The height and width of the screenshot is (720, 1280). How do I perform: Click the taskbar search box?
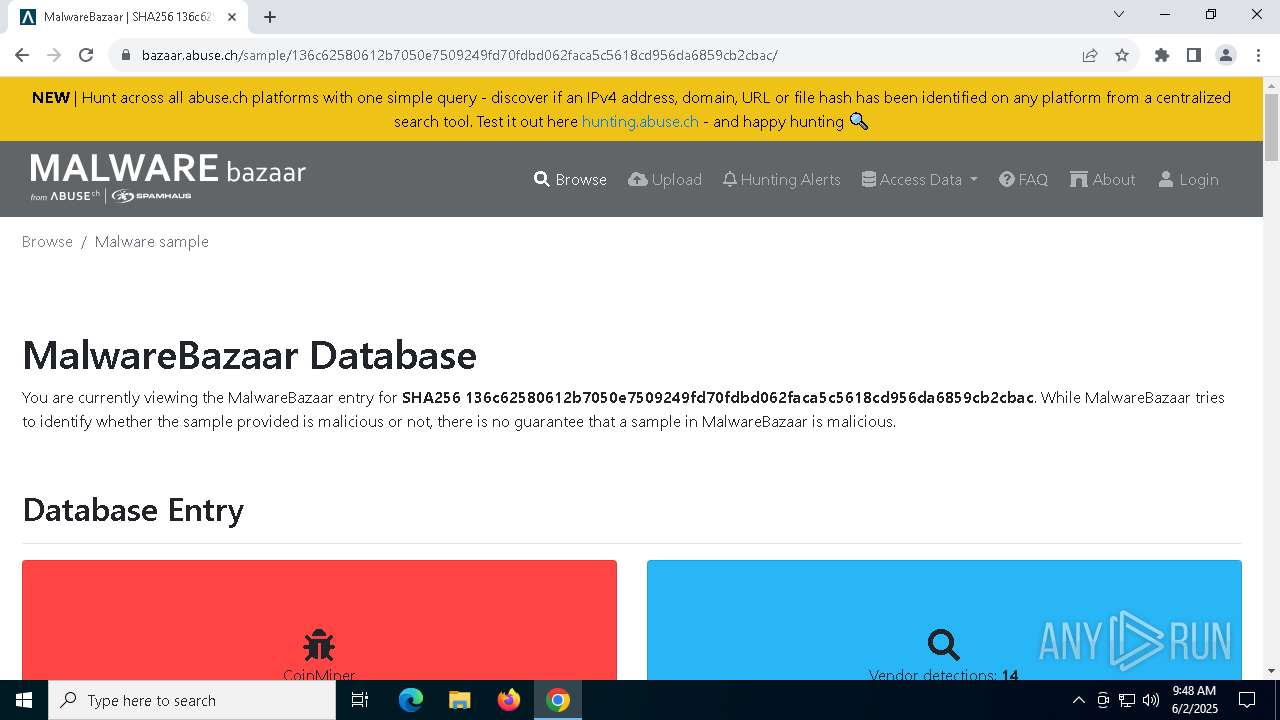pos(191,700)
